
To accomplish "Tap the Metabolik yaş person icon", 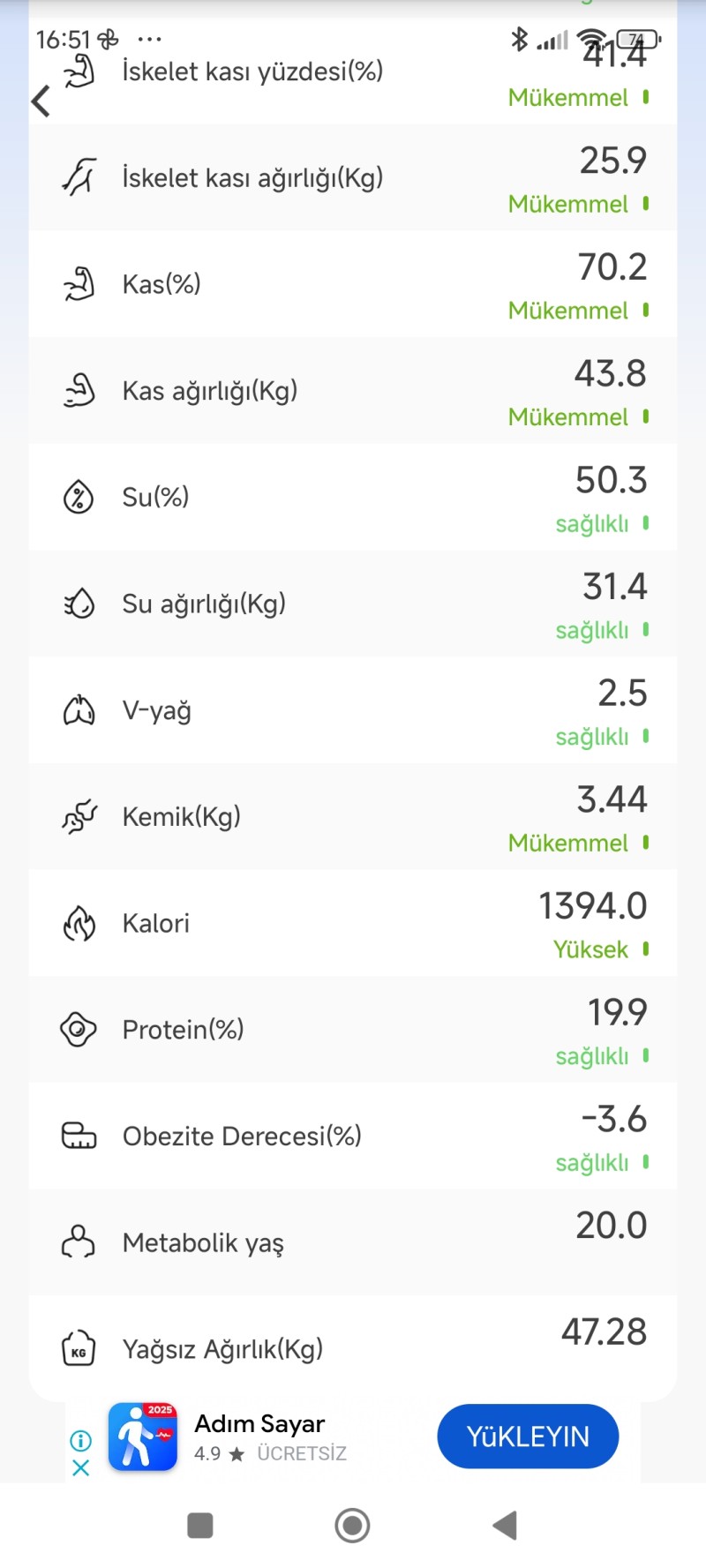I will click(x=79, y=1242).
